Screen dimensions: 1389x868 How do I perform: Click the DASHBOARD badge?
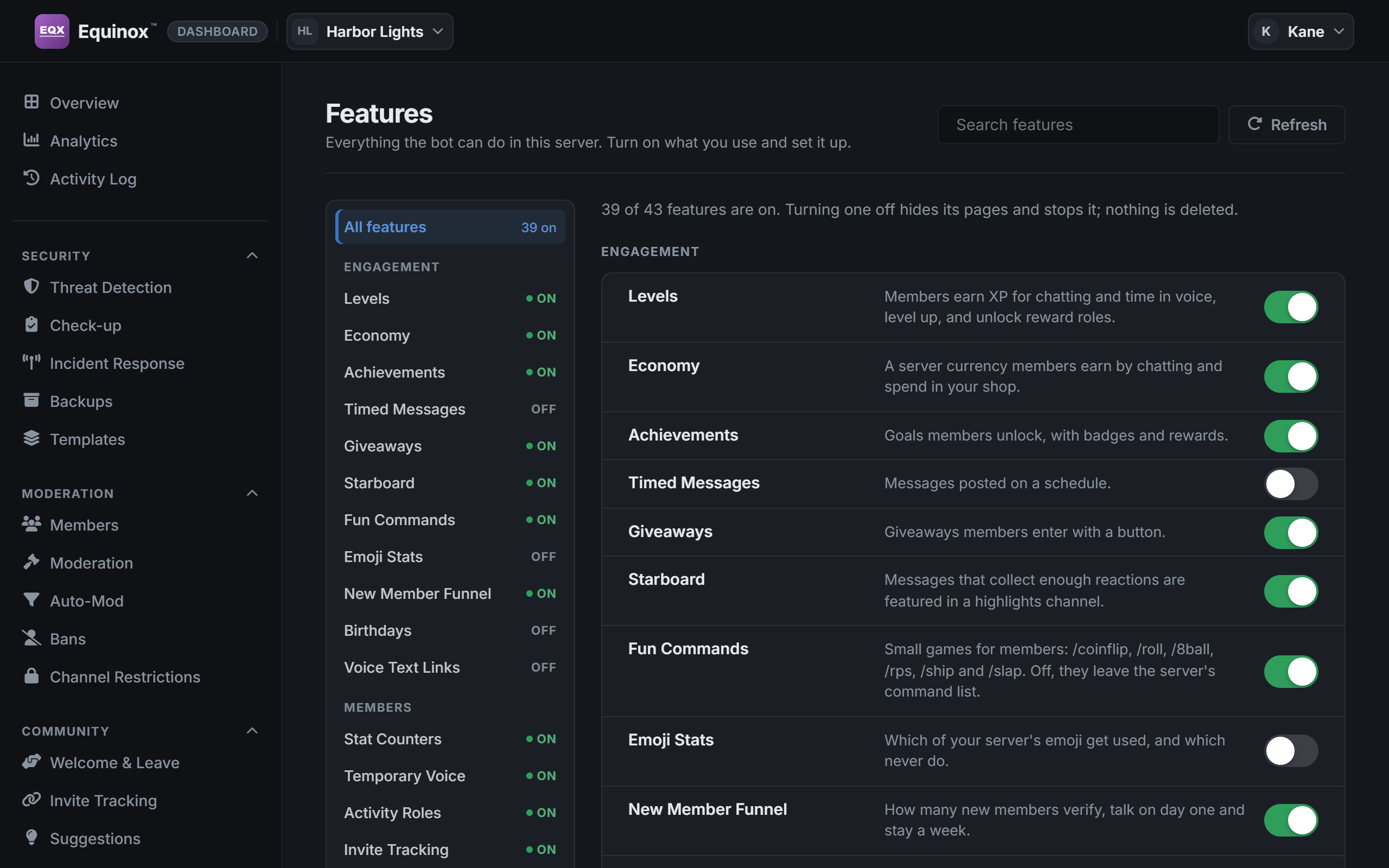[x=218, y=31]
